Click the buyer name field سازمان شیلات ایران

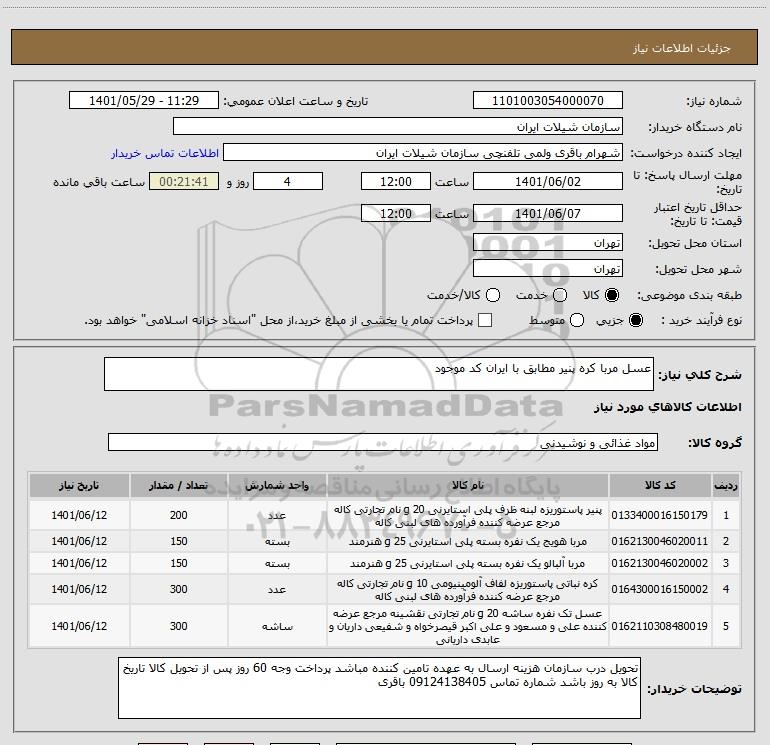398,127
